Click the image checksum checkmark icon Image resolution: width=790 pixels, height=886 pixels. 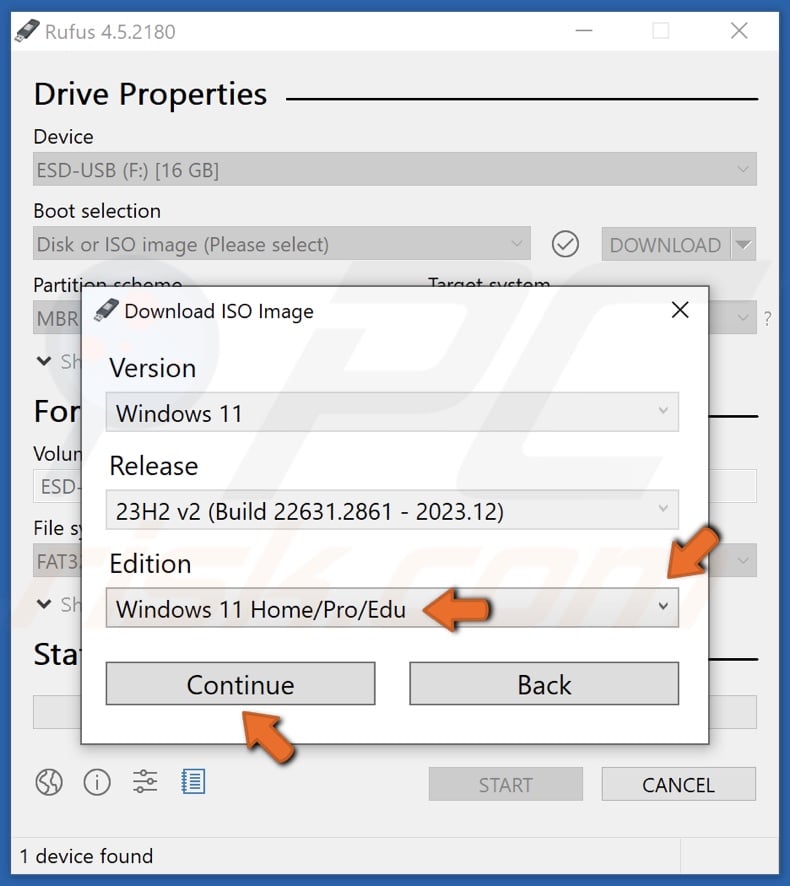[x=565, y=244]
